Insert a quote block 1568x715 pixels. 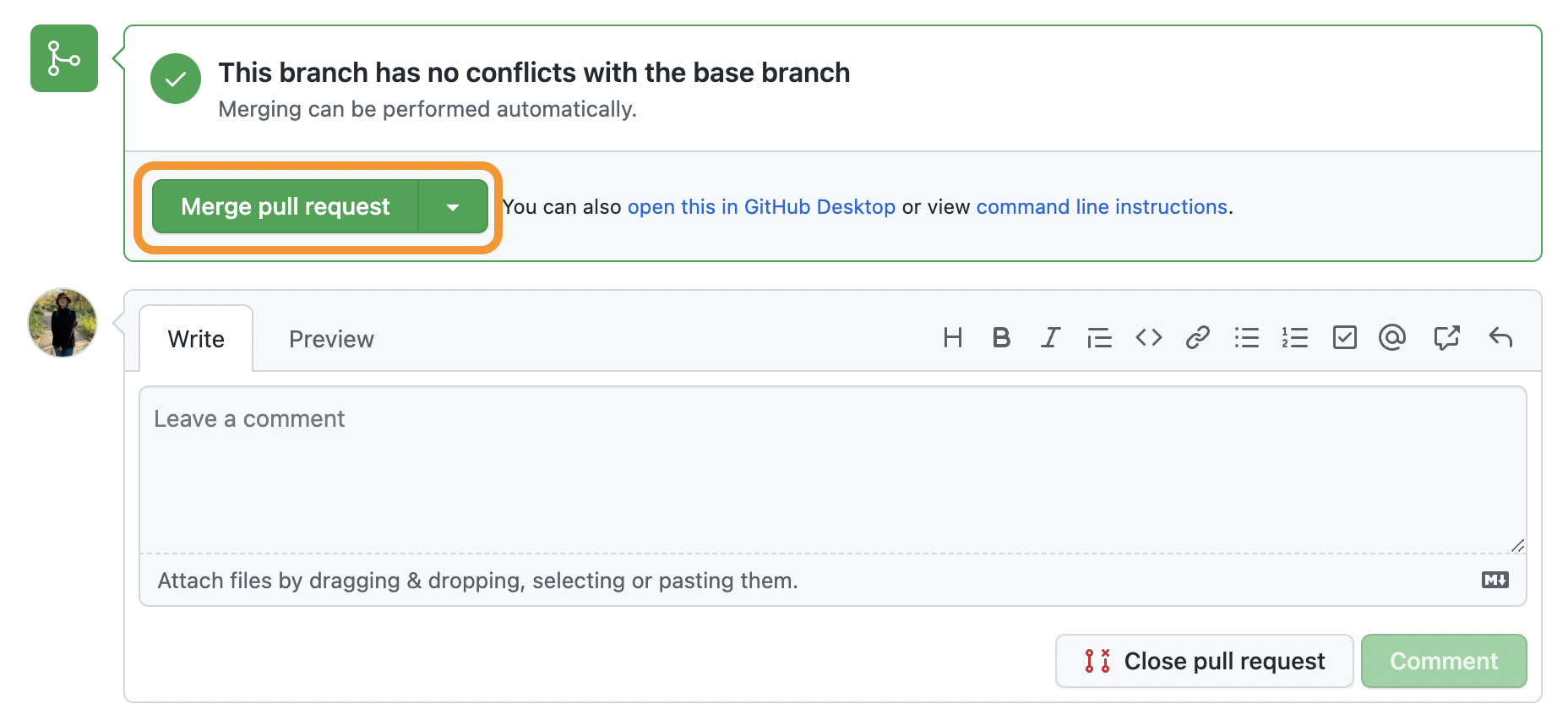pos(1099,338)
